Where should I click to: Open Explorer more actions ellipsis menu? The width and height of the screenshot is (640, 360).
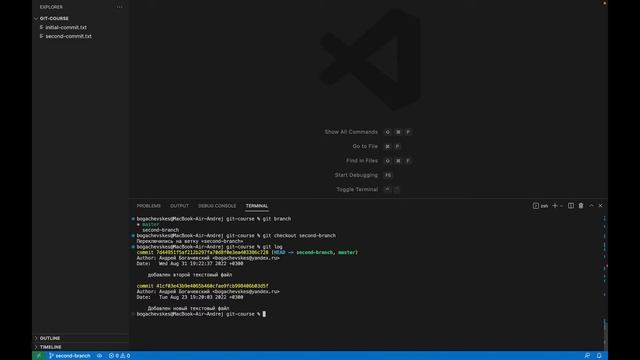click(119, 7)
